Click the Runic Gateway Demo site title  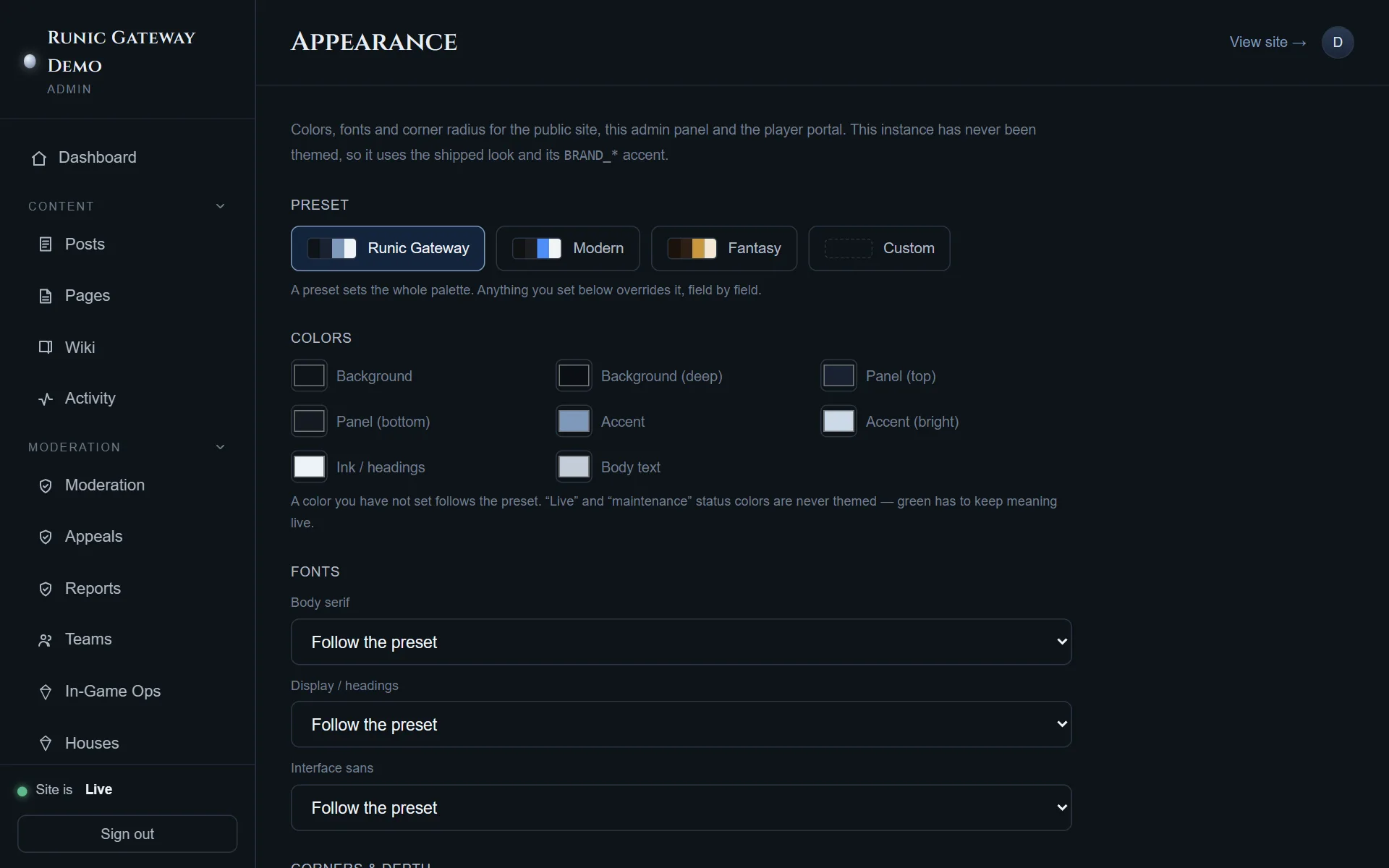[122, 51]
